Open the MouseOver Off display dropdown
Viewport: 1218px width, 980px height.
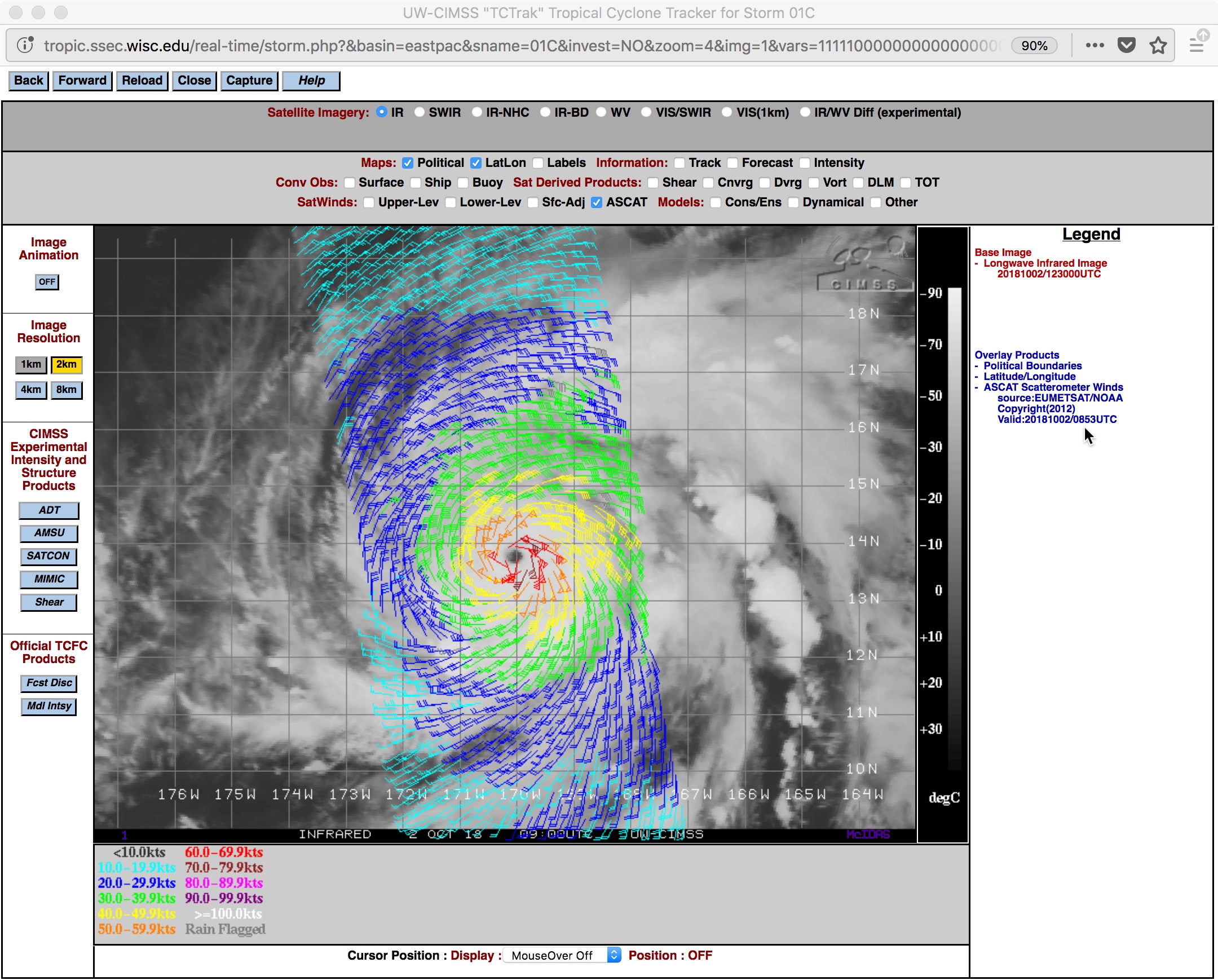562,956
